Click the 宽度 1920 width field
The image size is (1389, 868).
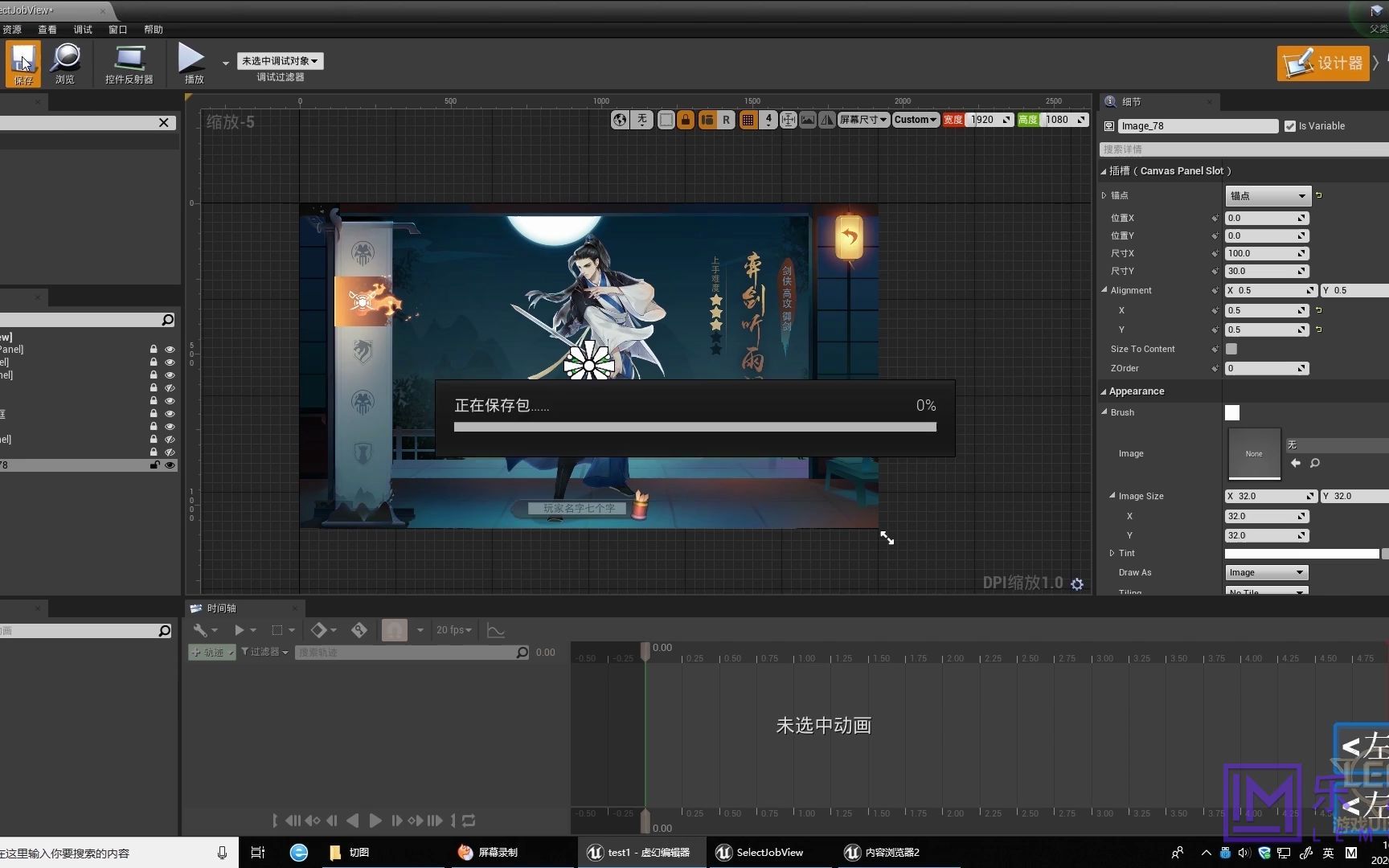990,120
